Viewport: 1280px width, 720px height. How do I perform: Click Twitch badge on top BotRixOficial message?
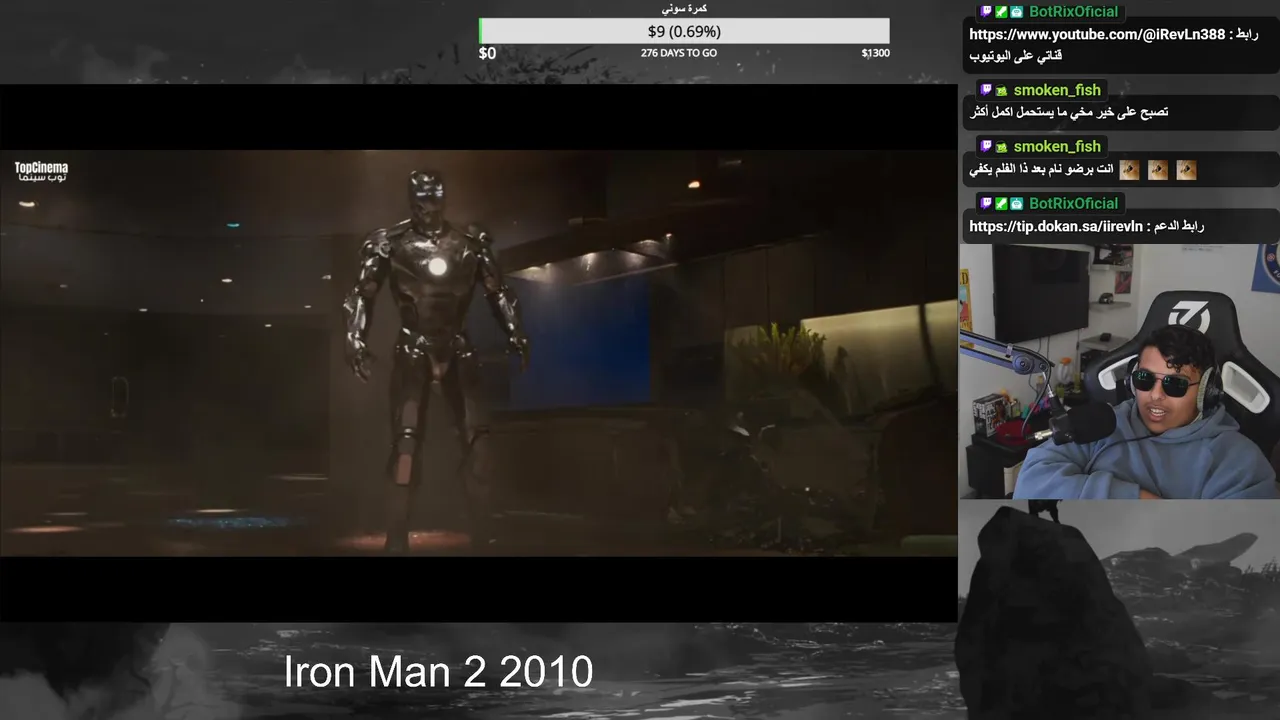985,12
